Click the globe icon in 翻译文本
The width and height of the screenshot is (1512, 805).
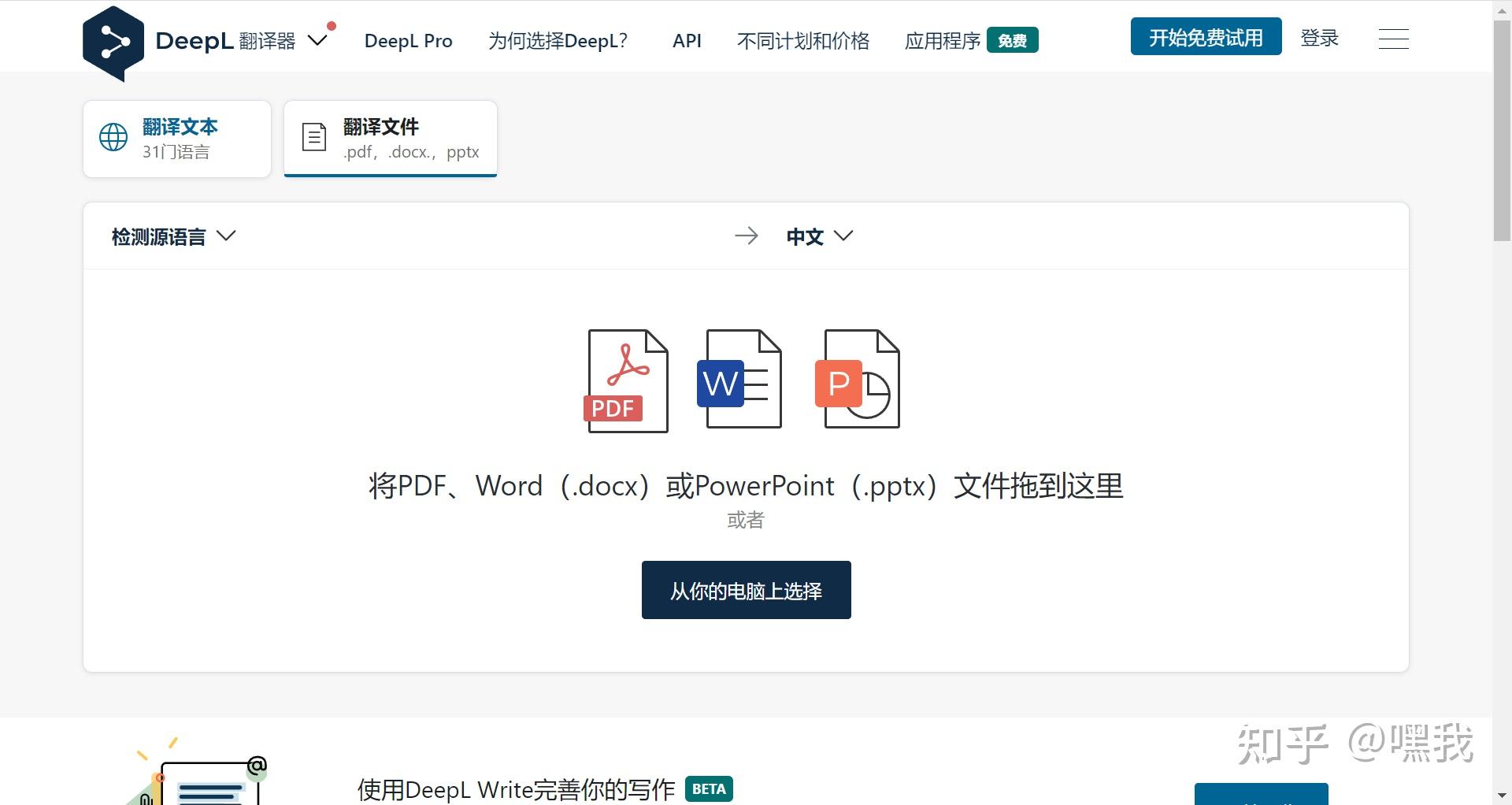(x=113, y=137)
